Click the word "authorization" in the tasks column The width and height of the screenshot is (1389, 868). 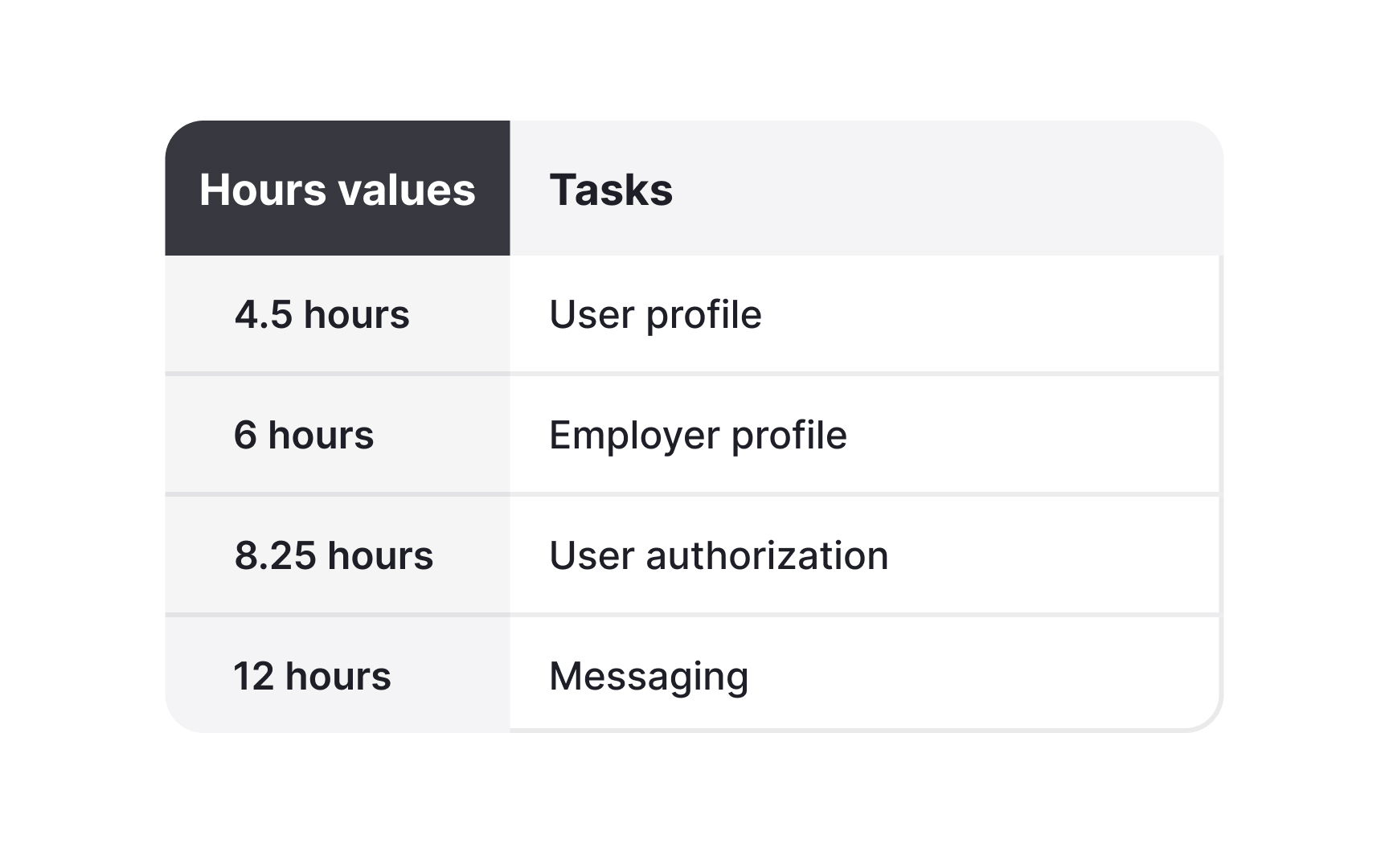(x=767, y=555)
